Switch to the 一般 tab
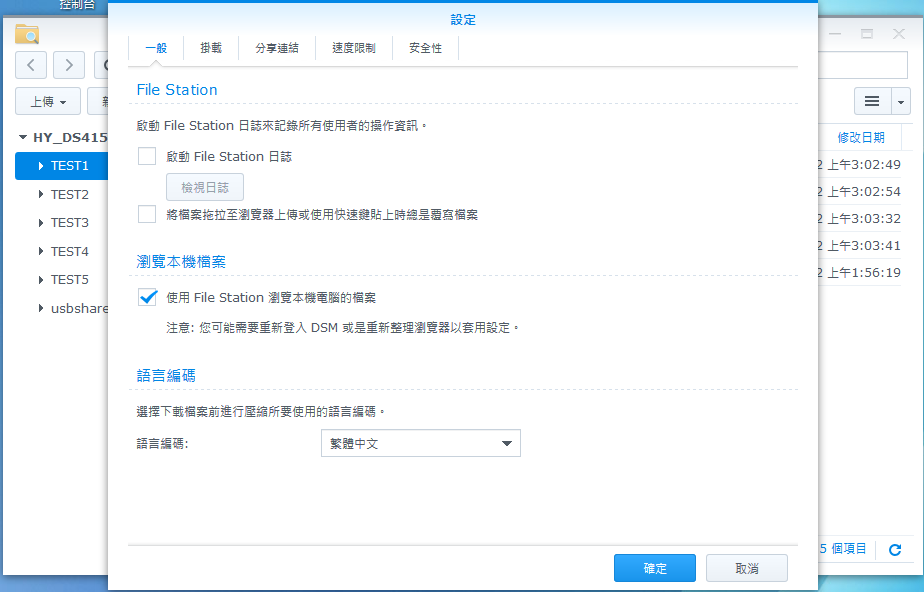This screenshot has width=924, height=592. pyautogui.click(x=156, y=48)
